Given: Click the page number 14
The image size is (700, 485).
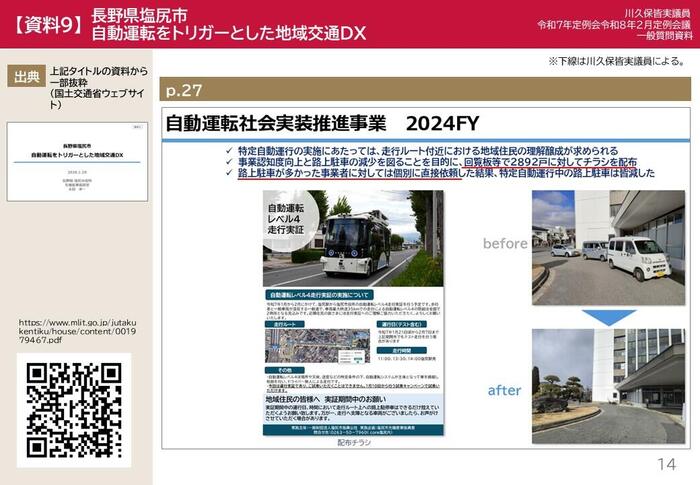Looking at the screenshot, I should tap(666, 463).
